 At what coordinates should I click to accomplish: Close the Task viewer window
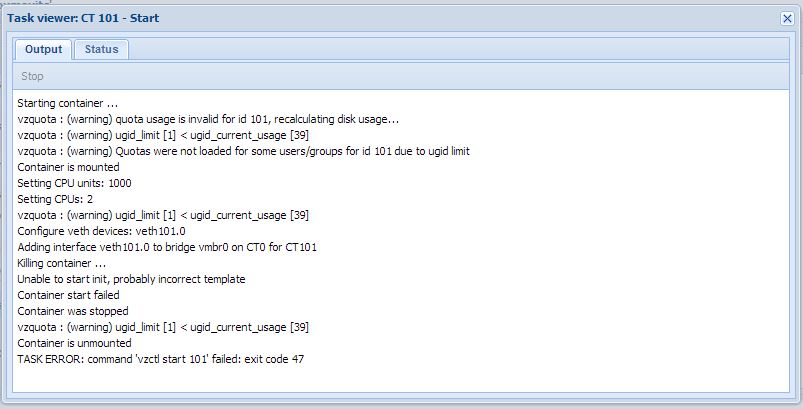coord(787,18)
